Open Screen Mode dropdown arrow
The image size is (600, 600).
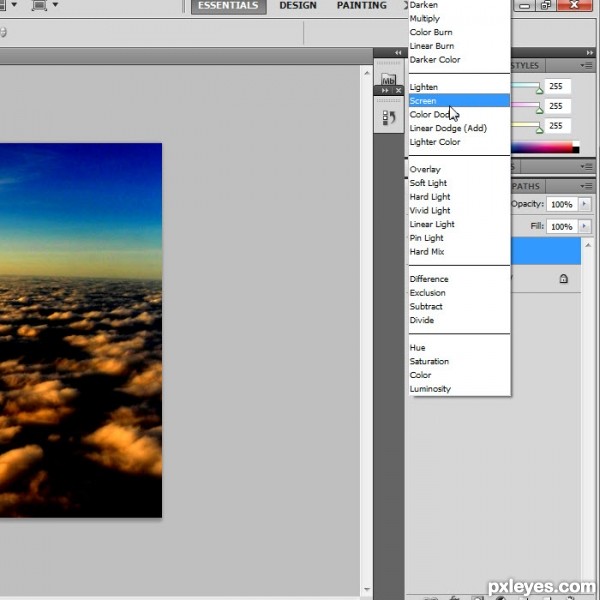point(55,5)
